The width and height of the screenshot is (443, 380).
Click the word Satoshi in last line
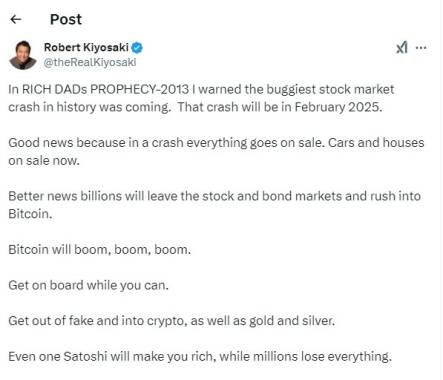point(85,356)
